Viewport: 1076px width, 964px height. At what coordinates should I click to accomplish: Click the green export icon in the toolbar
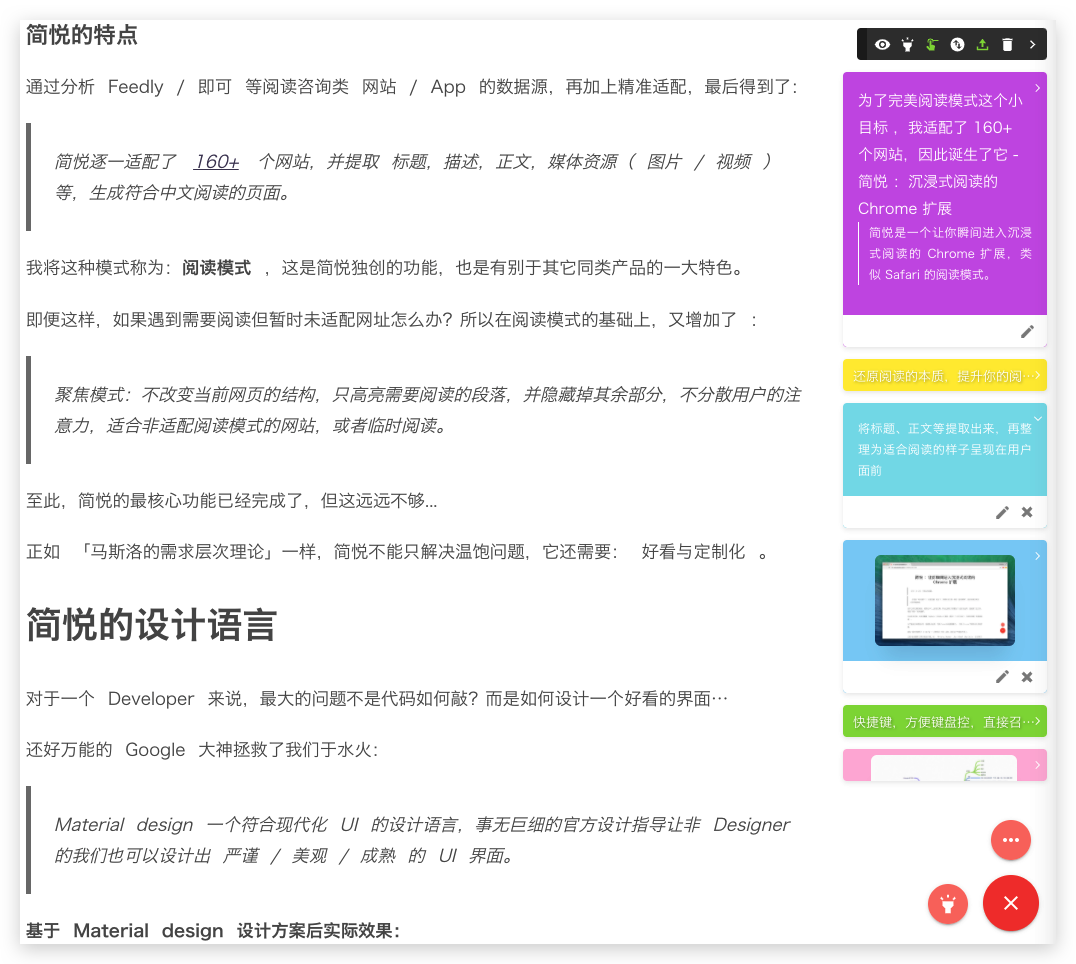[982, 44]
